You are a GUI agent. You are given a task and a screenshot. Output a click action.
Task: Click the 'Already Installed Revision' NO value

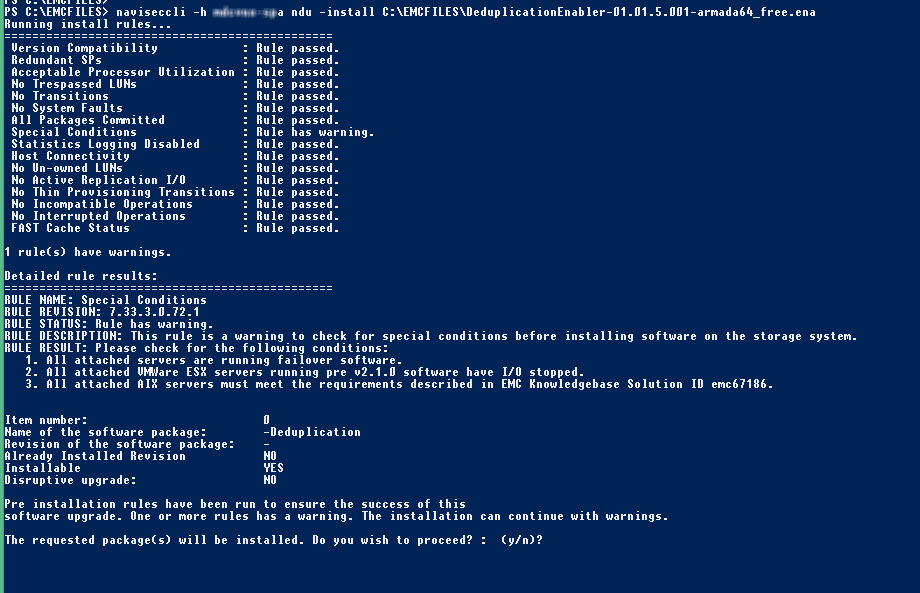pos(270,456)
